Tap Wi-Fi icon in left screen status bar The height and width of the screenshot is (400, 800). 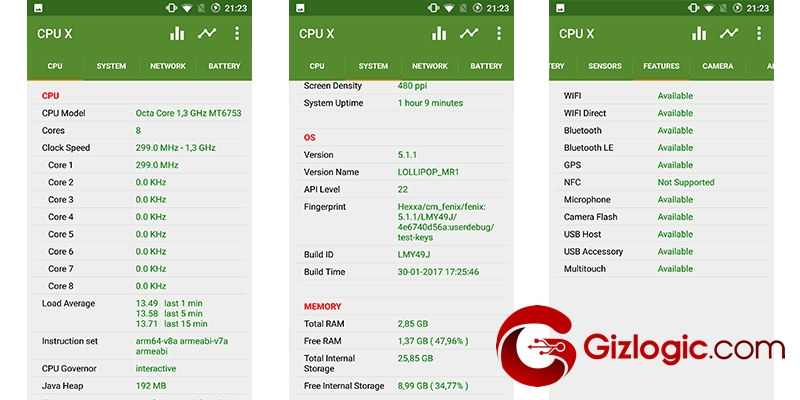point(187,8)
